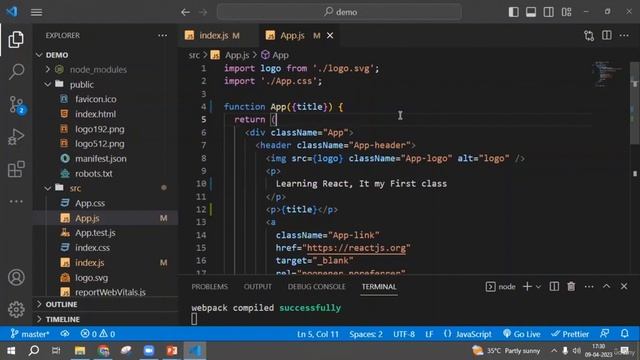Click the editor minimap code overview

[x=608, y=73]
